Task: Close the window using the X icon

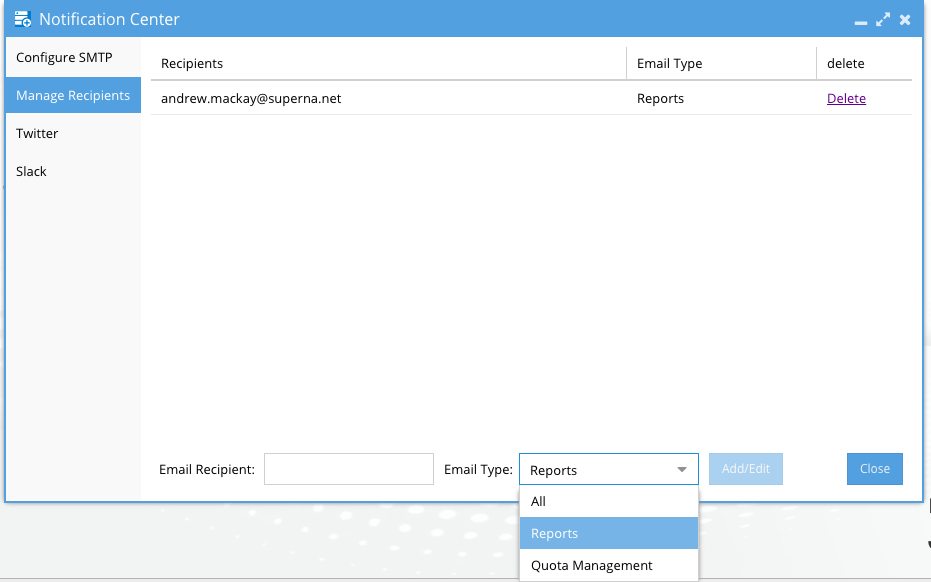Action: 904,19
